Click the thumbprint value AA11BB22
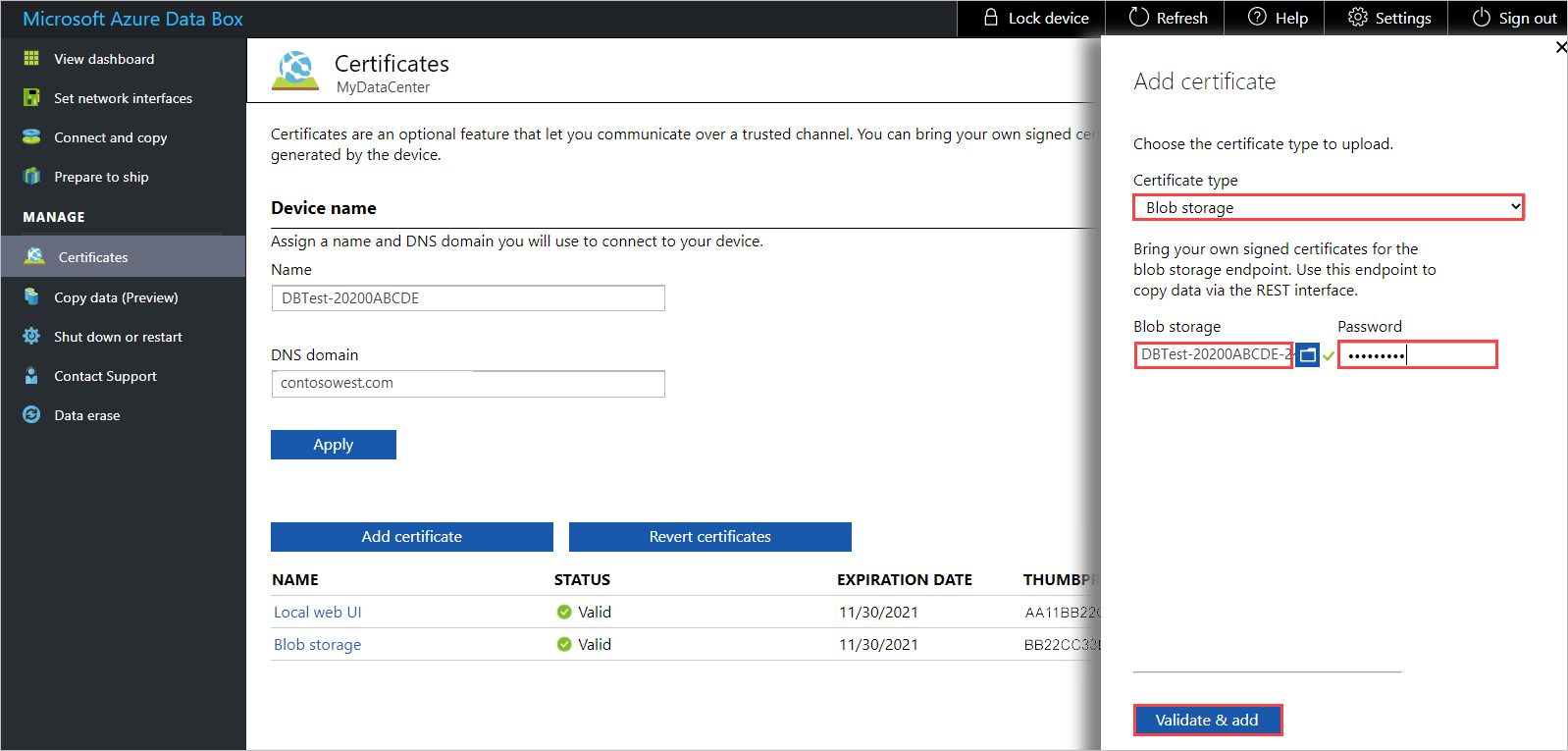1568x751 pixels. (1063, 612)
